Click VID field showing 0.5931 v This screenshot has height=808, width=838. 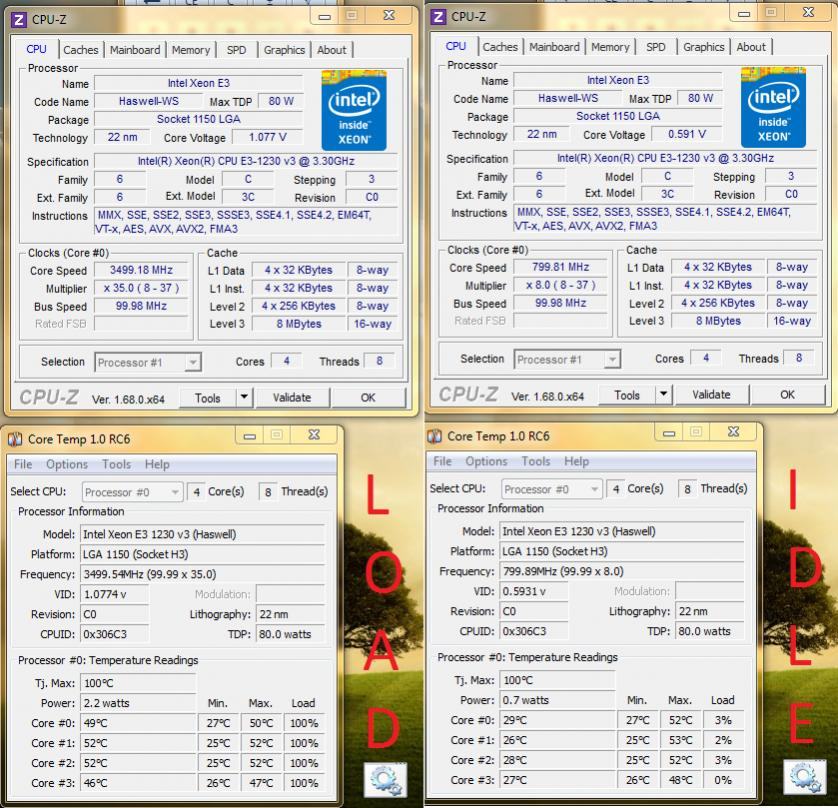534,591
